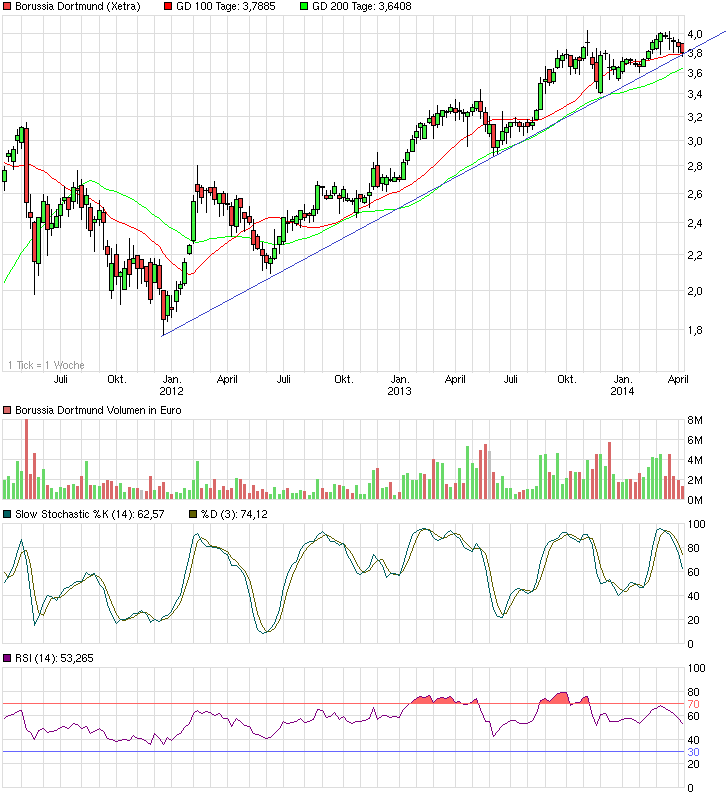The height and width of the screenshot is (796, 726).
Task: Click the 'Jan.' label above 2013
Action: (x=400, y=379)
